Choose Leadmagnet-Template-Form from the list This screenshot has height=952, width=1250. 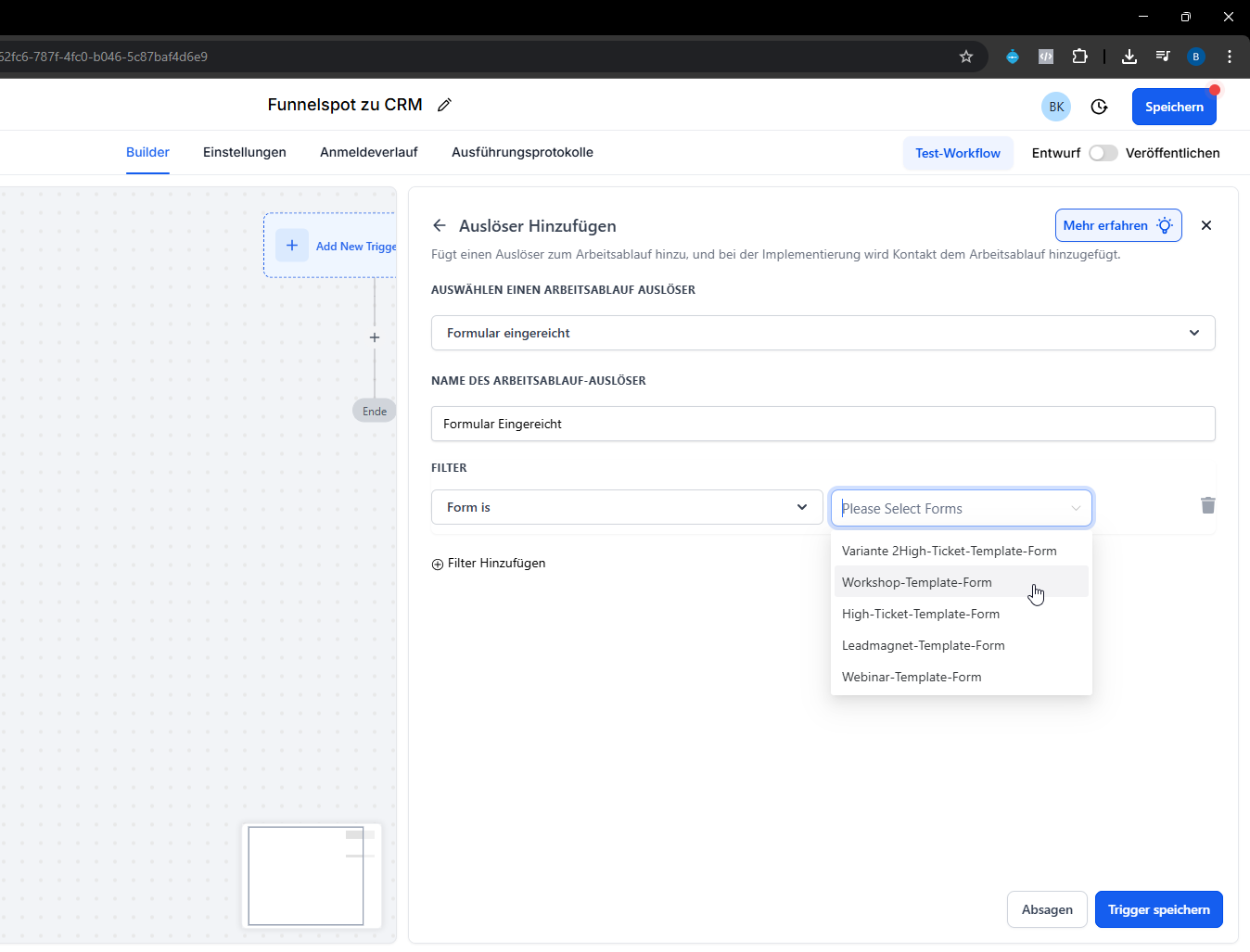coord(962,645)
